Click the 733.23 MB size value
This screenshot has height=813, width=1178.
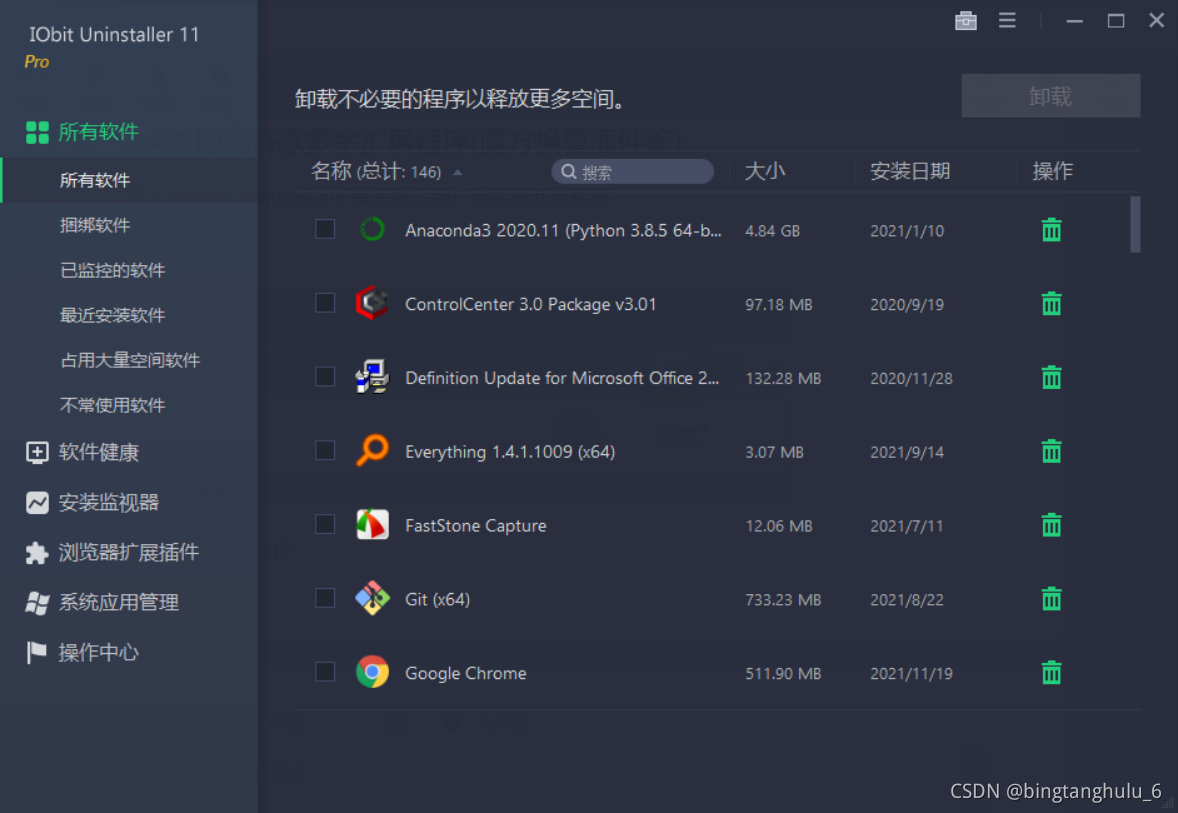tap(783, 600)
